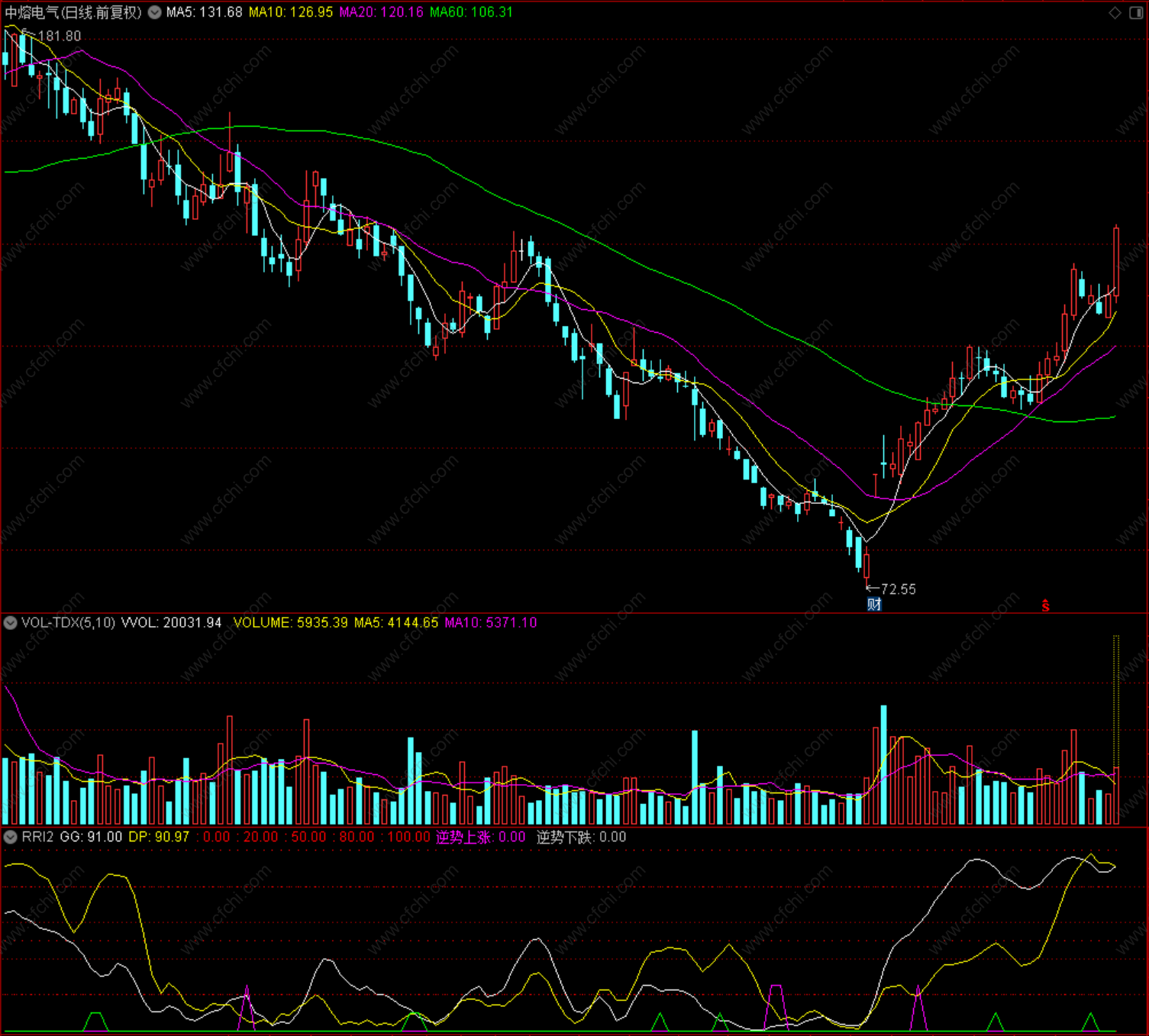Click the red S marker below chart
Image resolution: width=1149 pixels, height=1036 pixels.
click(x=1045, y=606)
